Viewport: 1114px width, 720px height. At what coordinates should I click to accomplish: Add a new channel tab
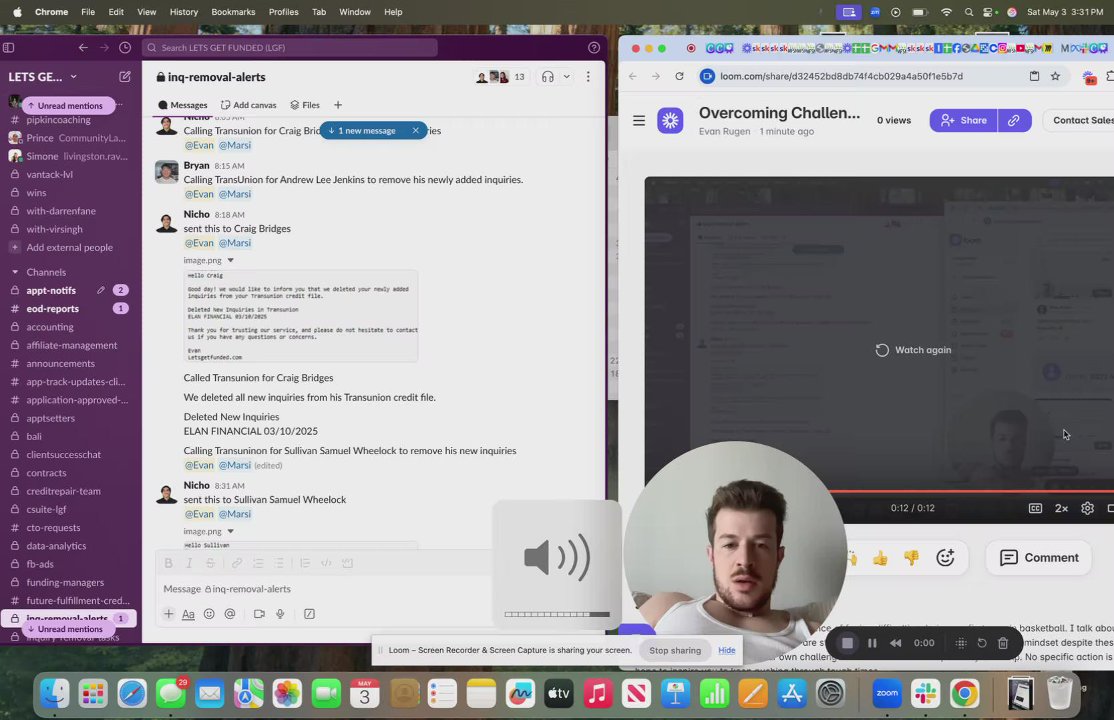coord(338,105)
